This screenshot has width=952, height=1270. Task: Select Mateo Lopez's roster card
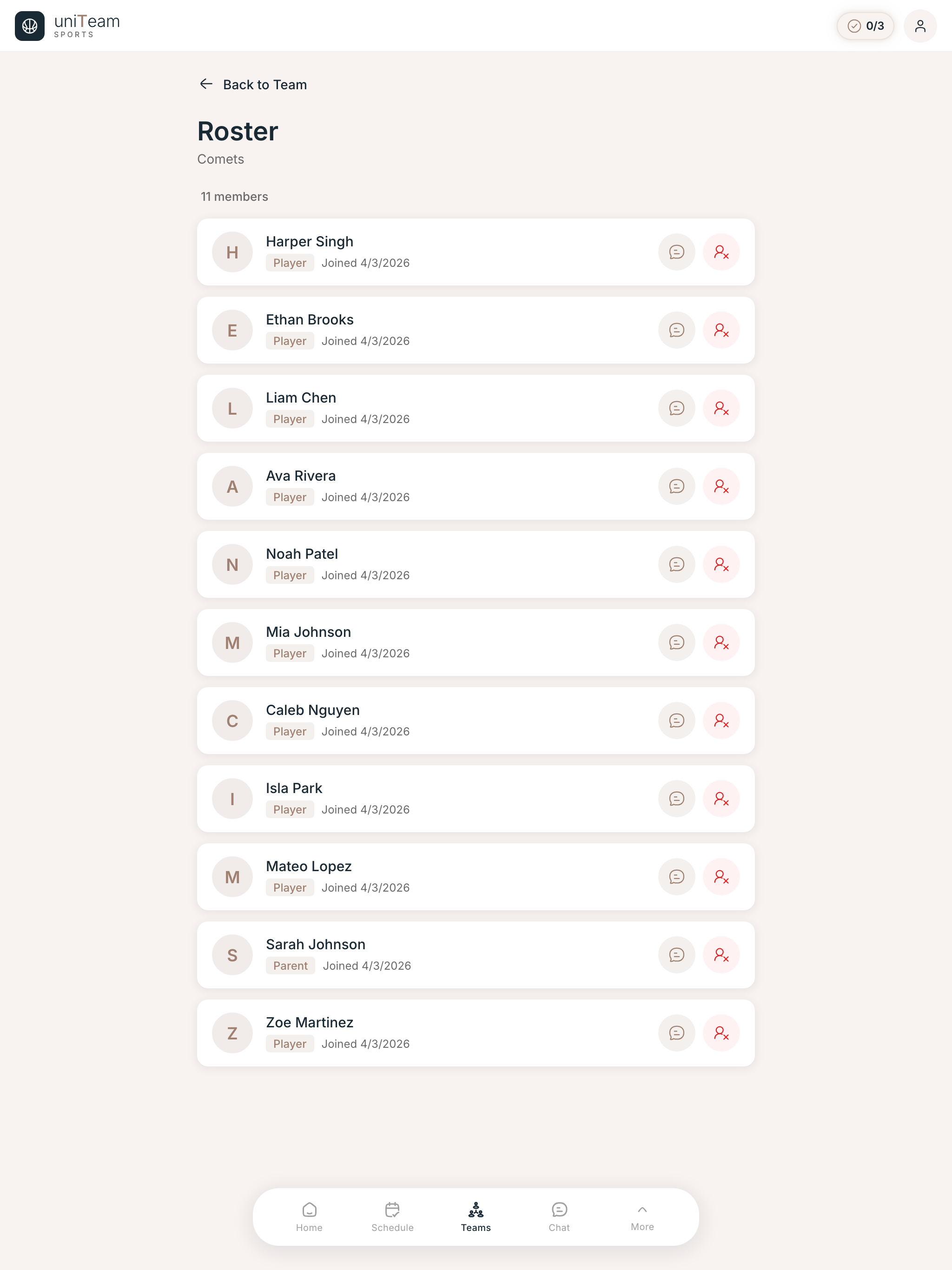coord(476,877)
